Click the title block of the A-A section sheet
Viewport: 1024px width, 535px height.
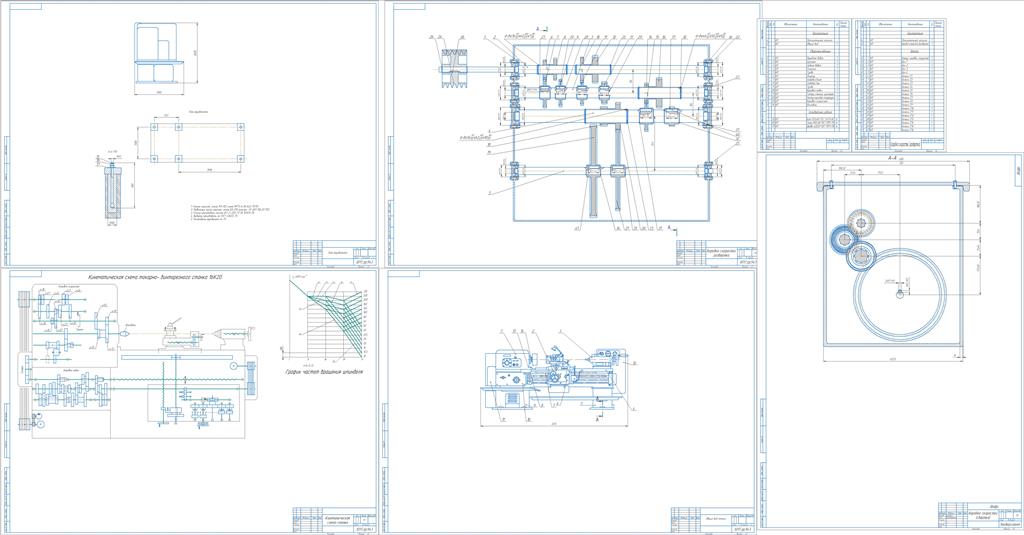click(981, 515)
